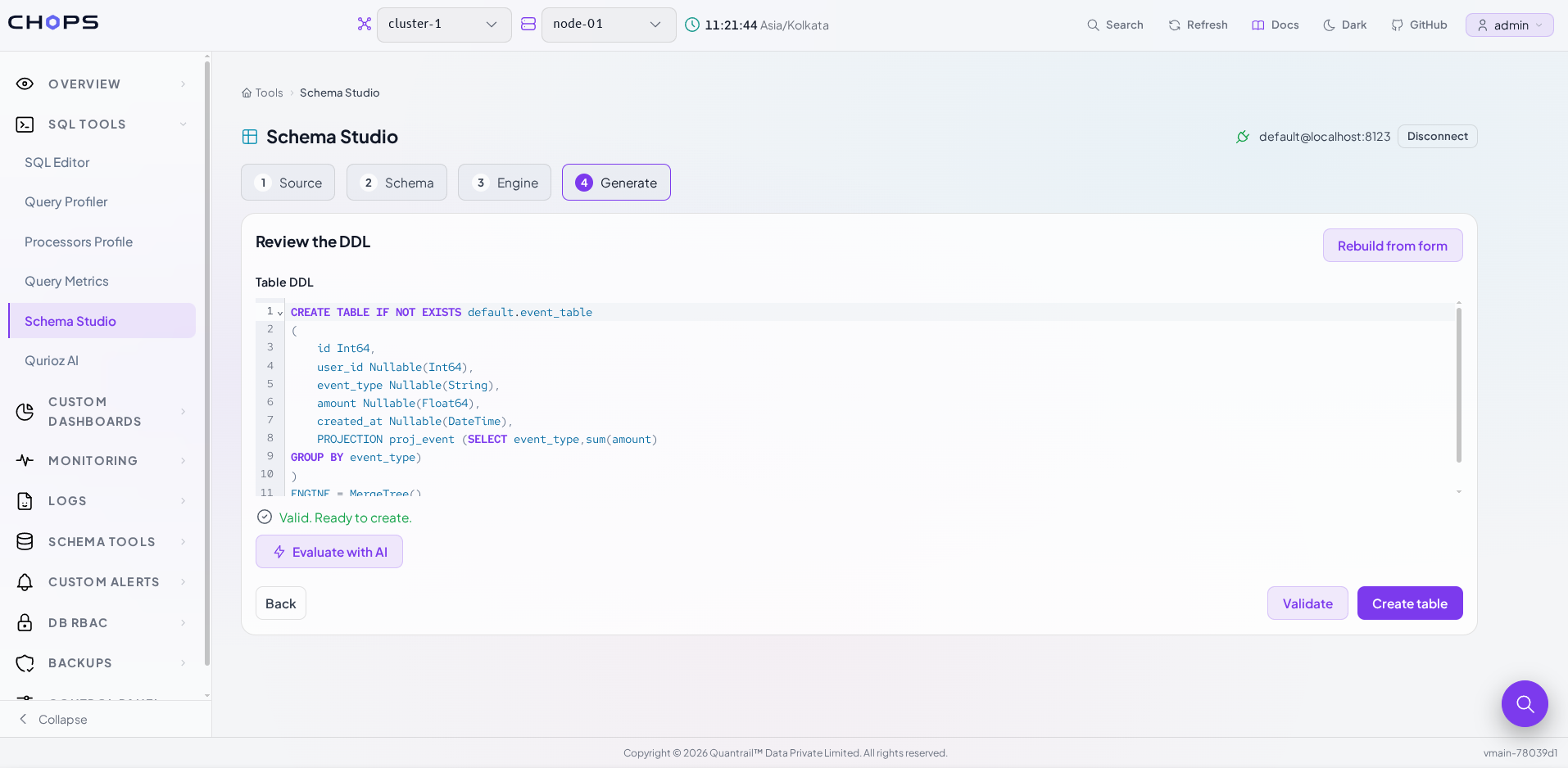1568x768 pixels.
Task: Click the CHOPS logo
Action: pos(53,22)
